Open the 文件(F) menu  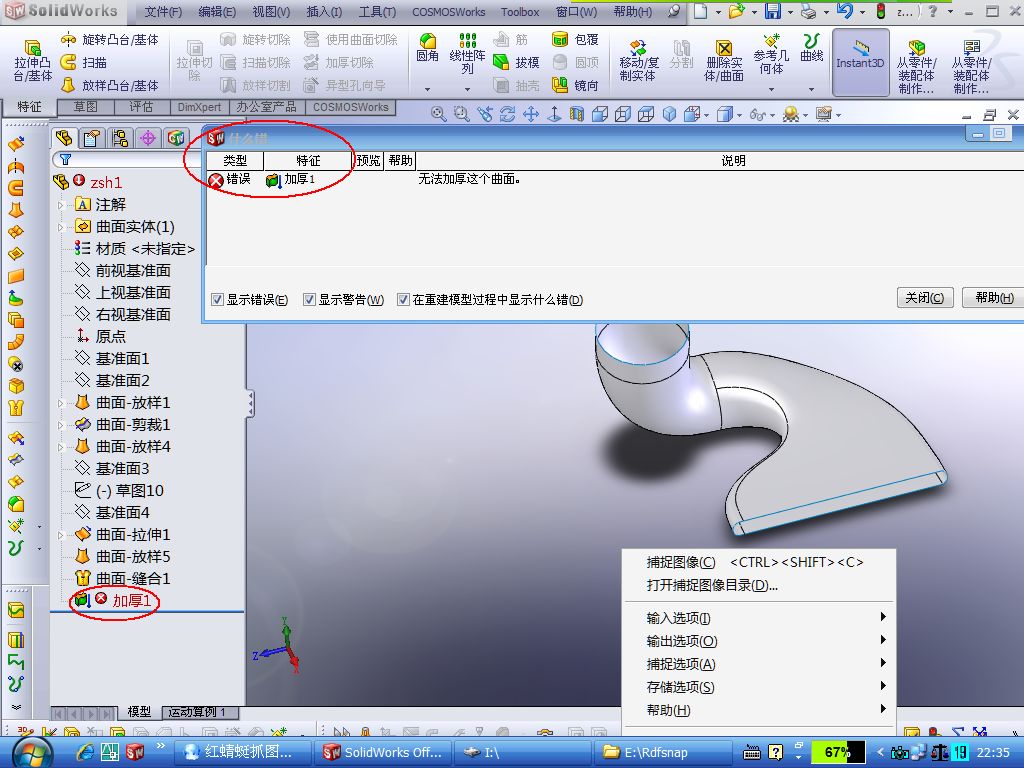pos(163,12)
